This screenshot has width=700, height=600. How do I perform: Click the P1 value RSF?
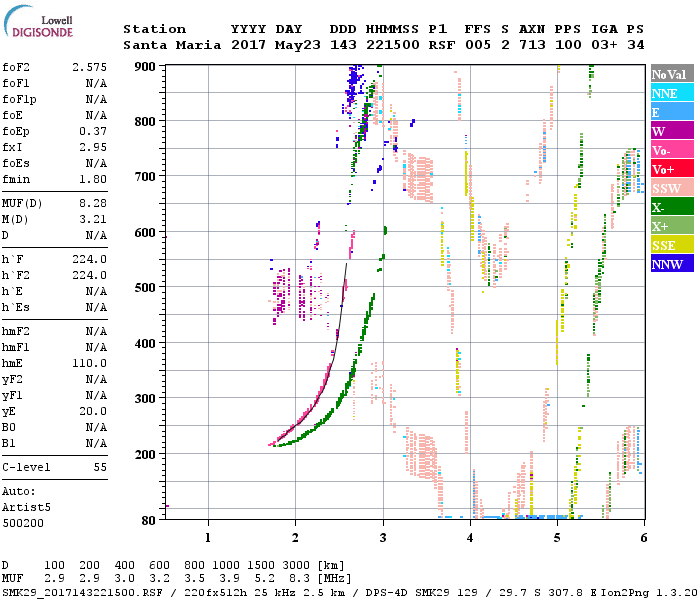pyautogui.click(x=442, y=45)
